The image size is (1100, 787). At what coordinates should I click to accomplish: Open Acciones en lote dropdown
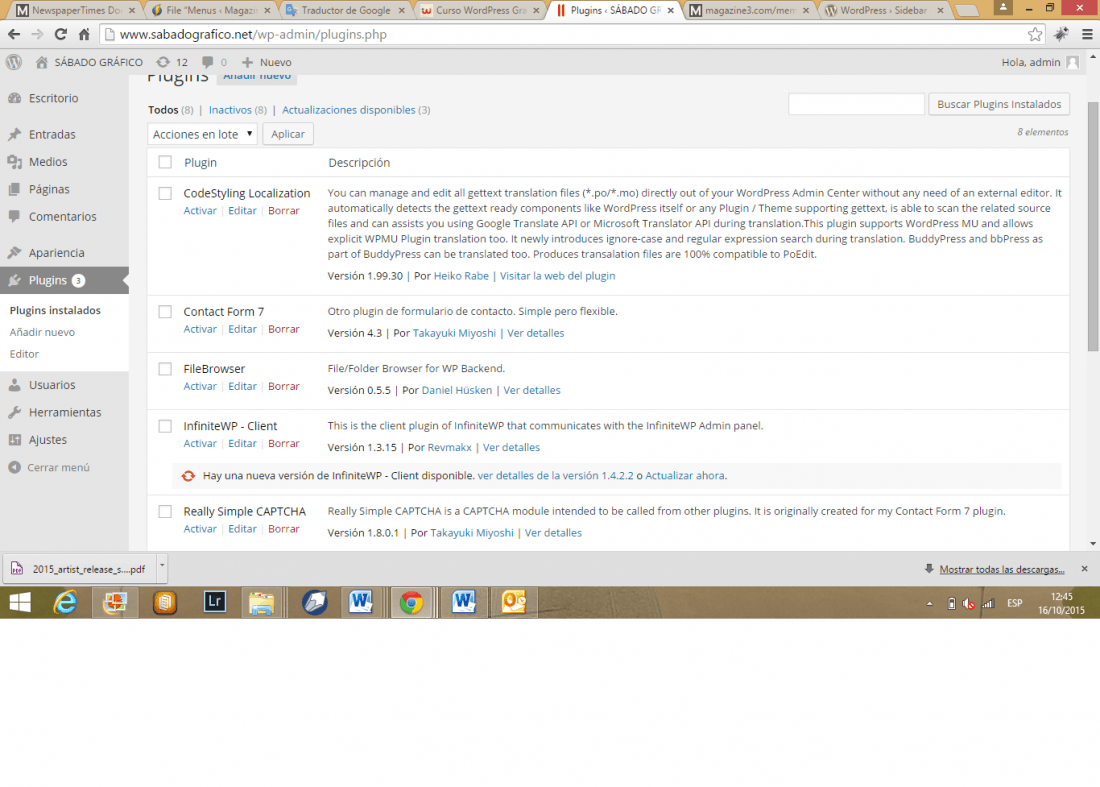pyautogui.click(x=203, y=134)
